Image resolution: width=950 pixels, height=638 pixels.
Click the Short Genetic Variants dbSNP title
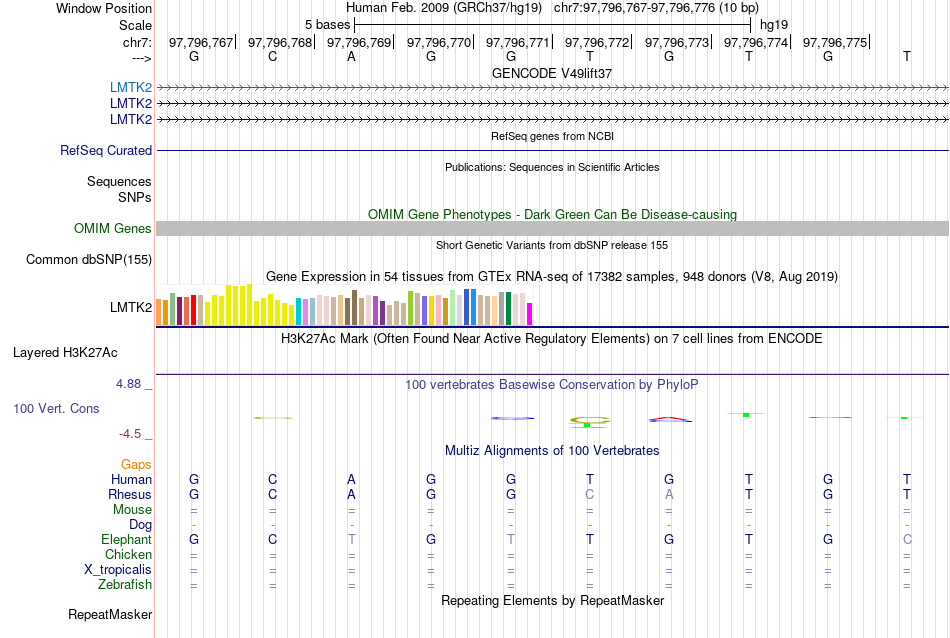[552, 245]
